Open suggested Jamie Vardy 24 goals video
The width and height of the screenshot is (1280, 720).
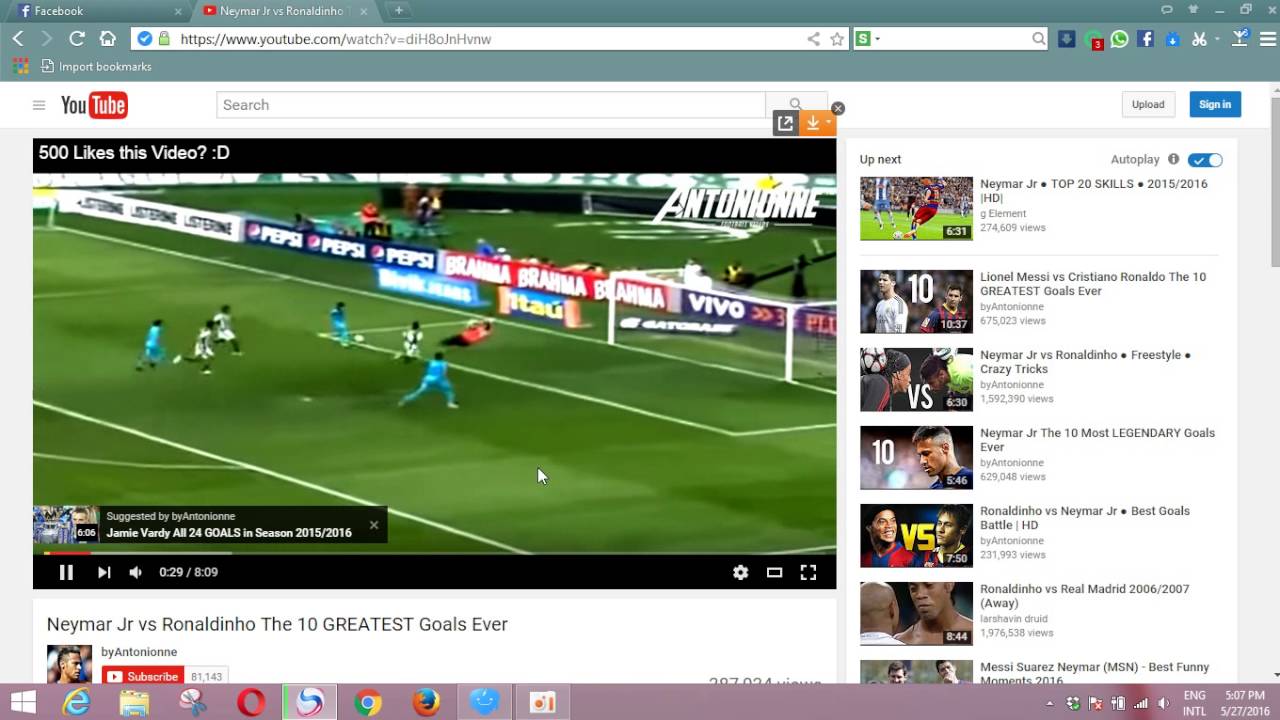(x=229, y=533)
